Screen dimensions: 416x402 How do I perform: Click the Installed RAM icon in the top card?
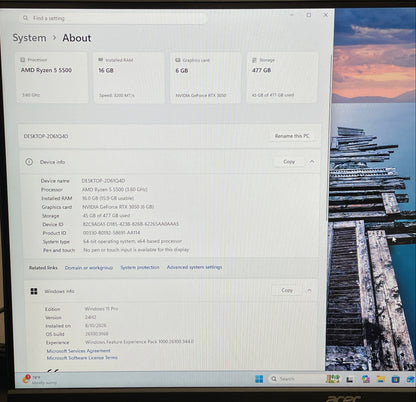[100, 60]
